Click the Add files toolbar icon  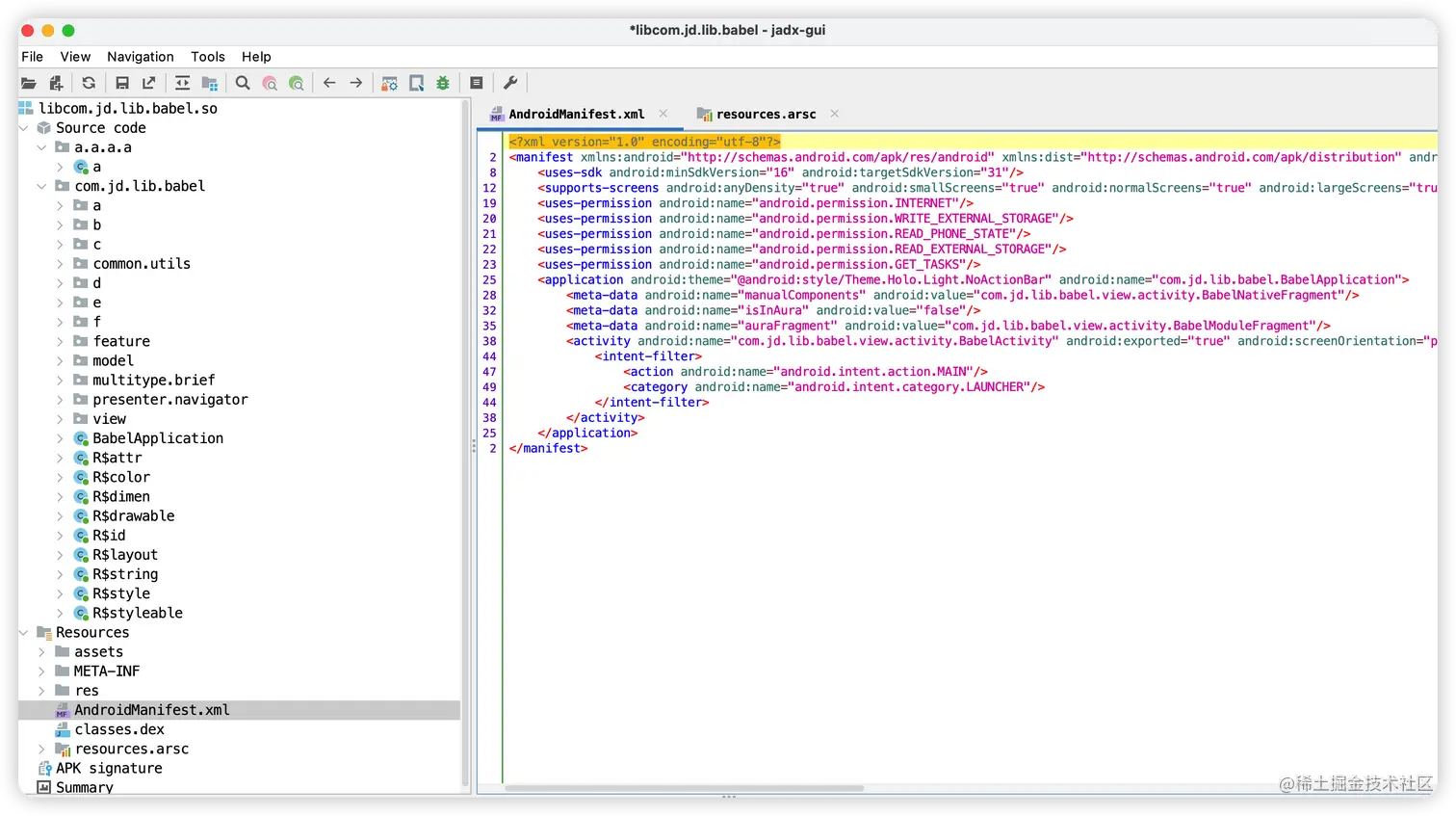click(56, 84)
